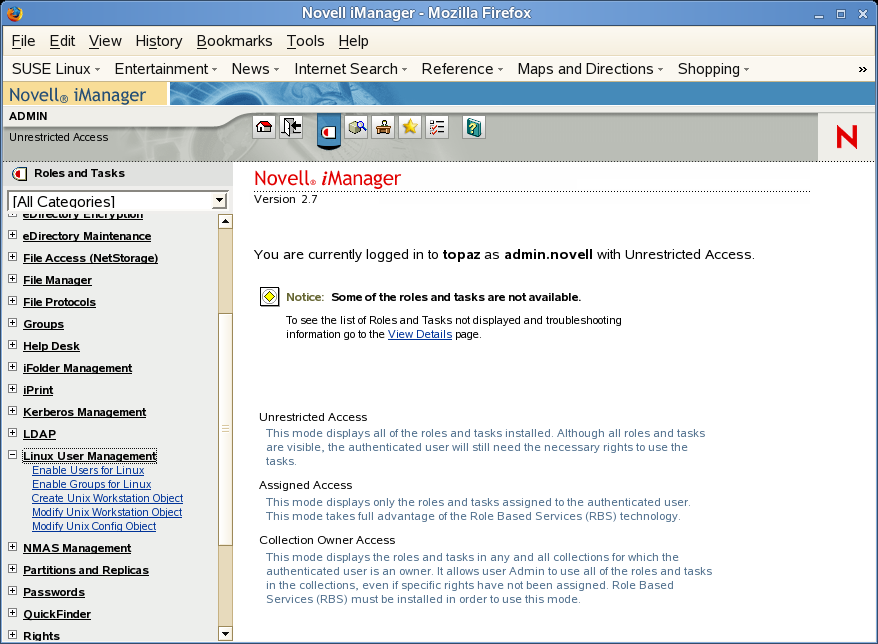Click the roles list scrollbar thumb
The height and width of the screenshot is (644, 878).
pyautogui.click(x=225, y=428)
